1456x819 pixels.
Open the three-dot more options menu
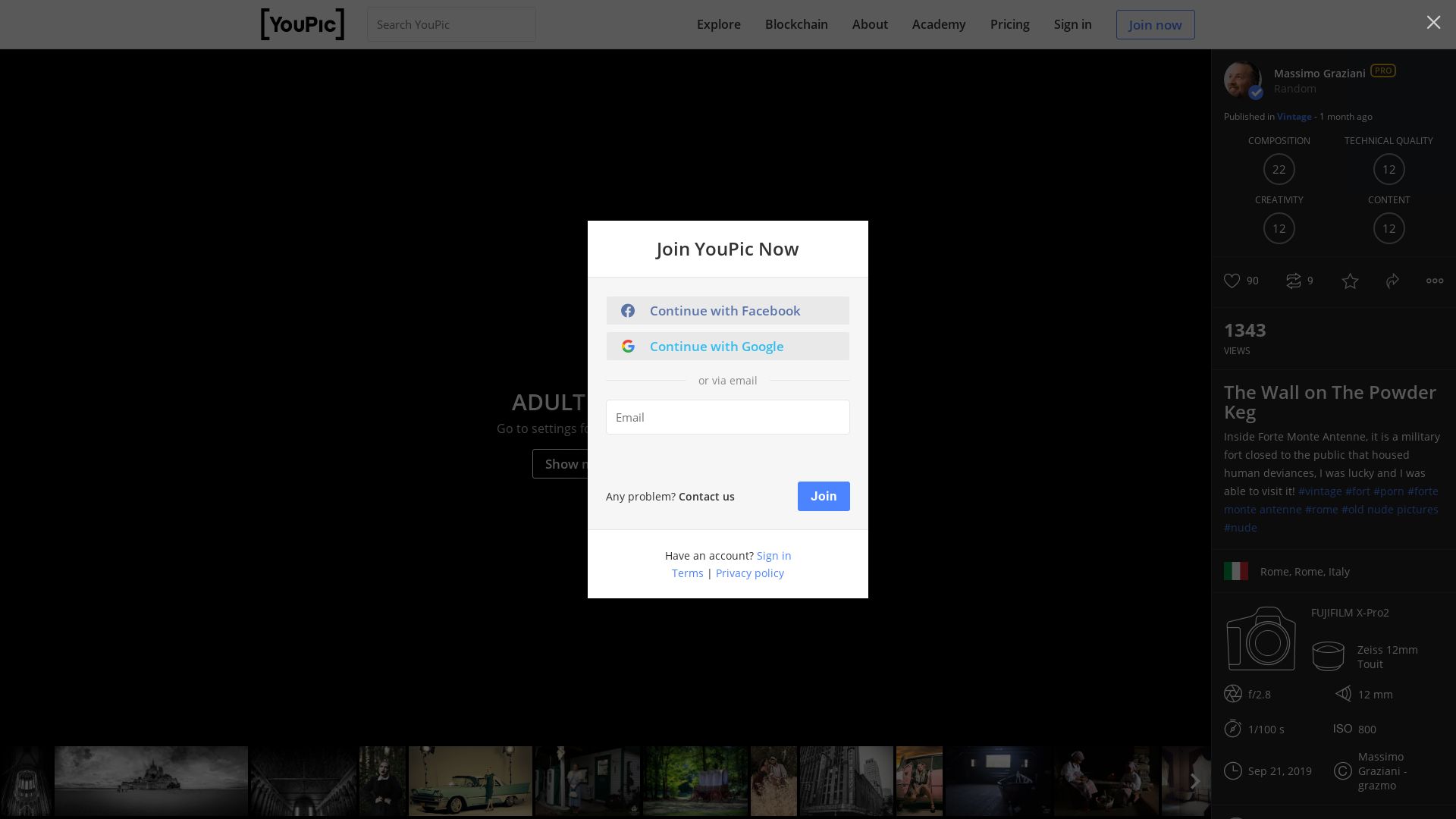pos(1435,281)
